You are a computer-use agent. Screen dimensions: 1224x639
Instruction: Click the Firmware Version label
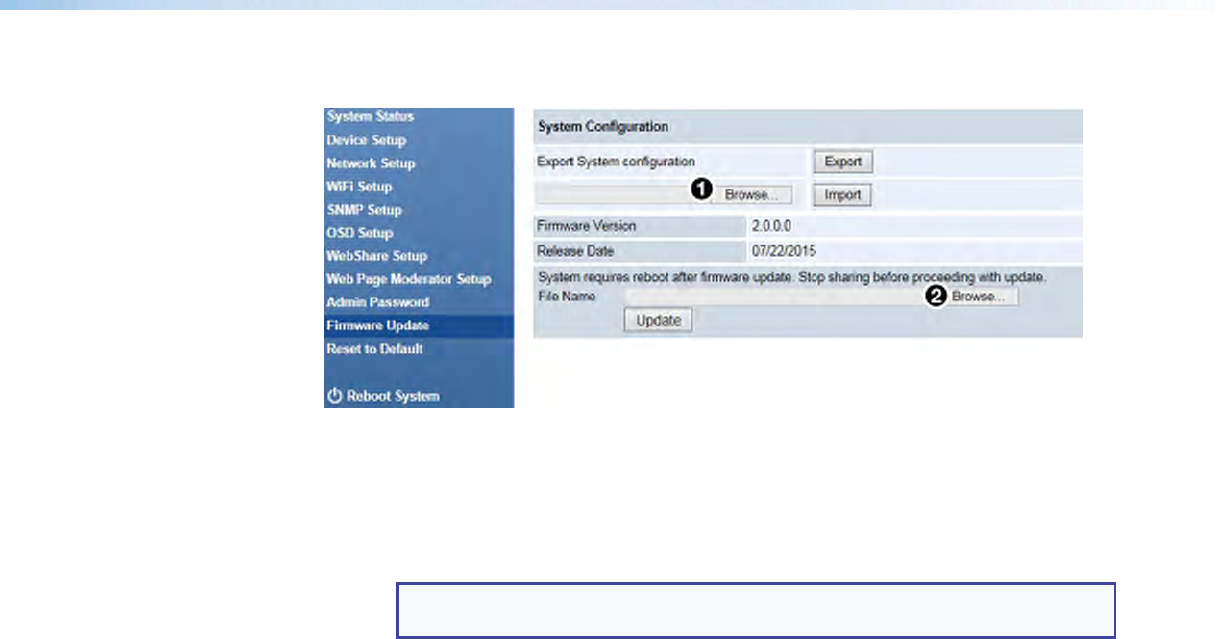pos(586,227)
